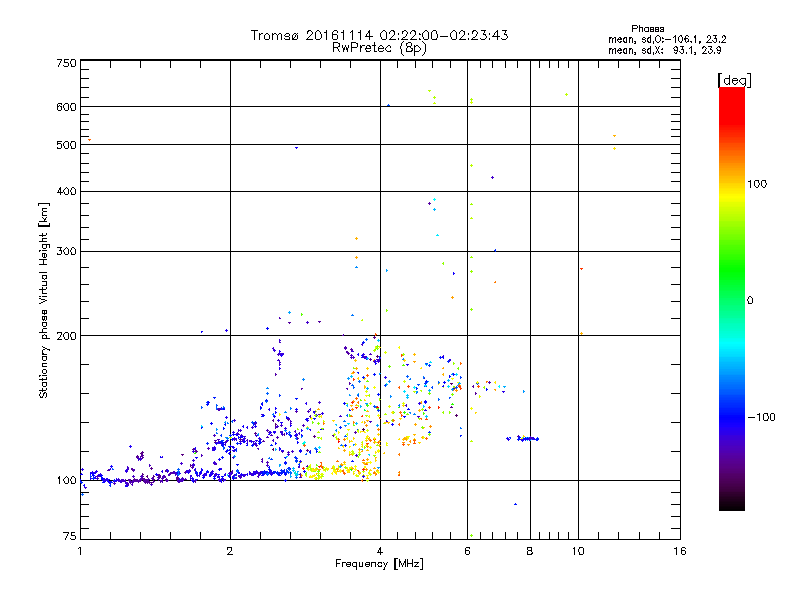Click the x-axis tick label '2'
The height and width of the screenshot is (600, 800).
pos(230,551)
